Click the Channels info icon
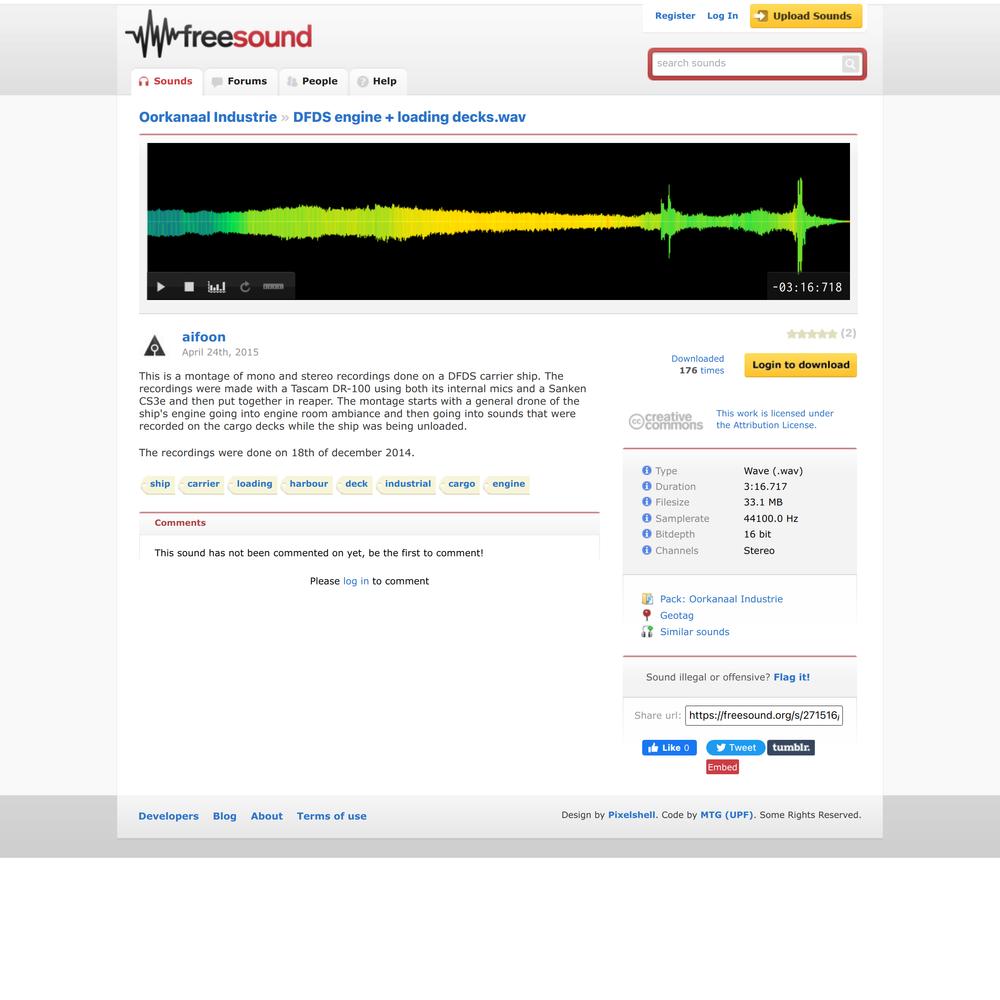This screenshot has width=1000, height=1000. (x=647, y=550)
